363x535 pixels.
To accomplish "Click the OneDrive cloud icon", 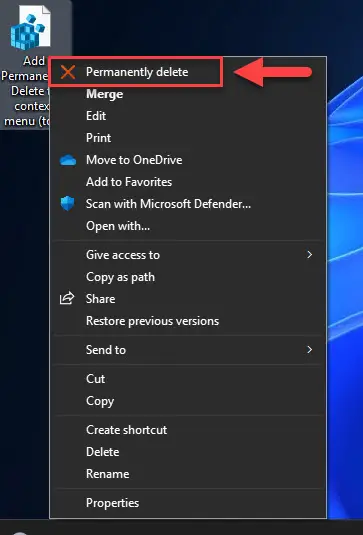I will (68, 160).
